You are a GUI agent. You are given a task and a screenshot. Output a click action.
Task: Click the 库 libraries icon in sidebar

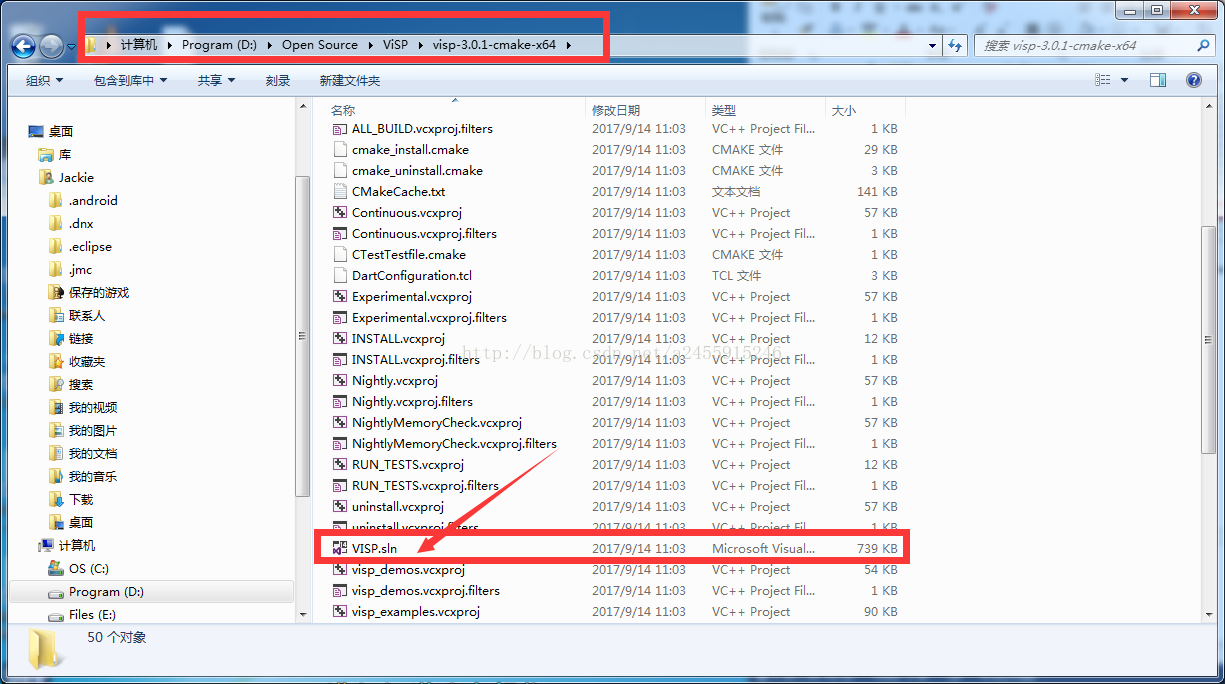click(x=46, y=154)
